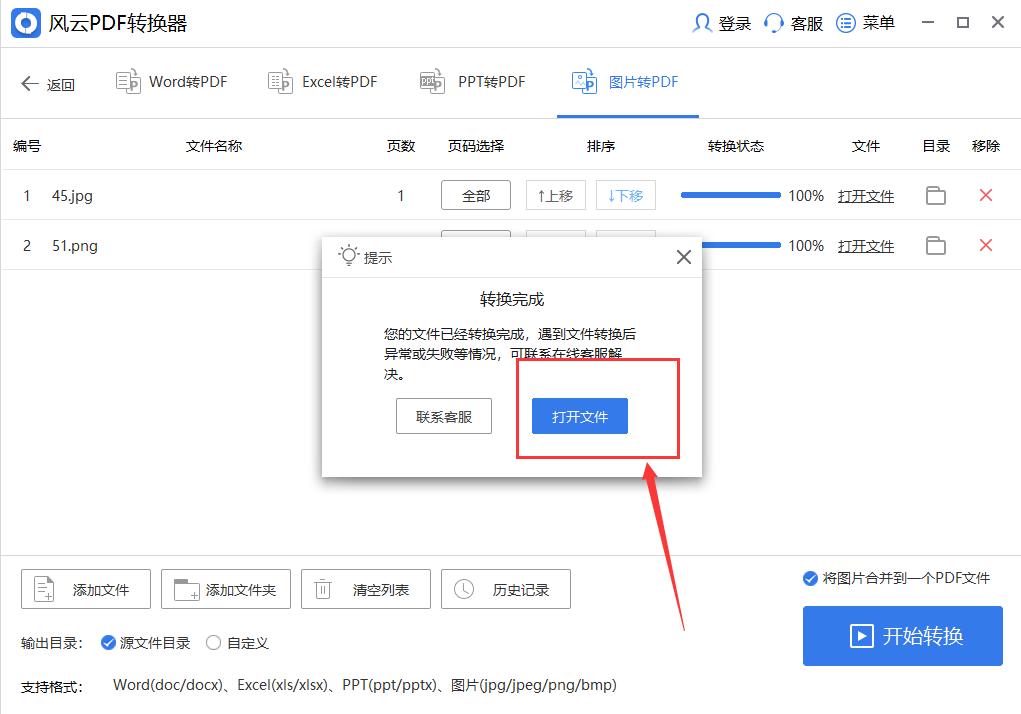This screenshot has width=1021, height=714.
Task: Select the 源文件目录 output option
Action: click(108, 643)
